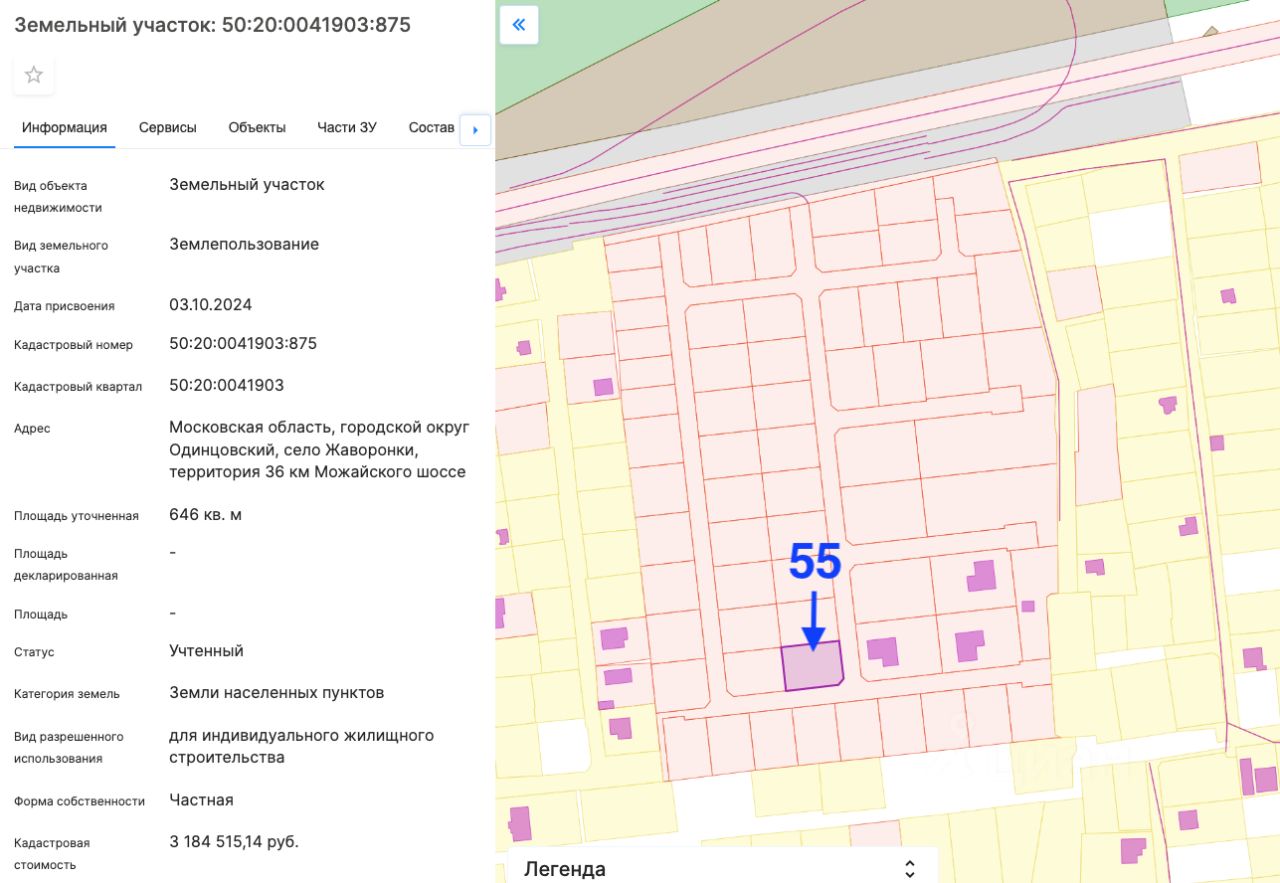Image resolution: width=1280 pixels, height=883 pixels.
Task: Click the purple building right of highlighted parcel
Action: (882, 651)
